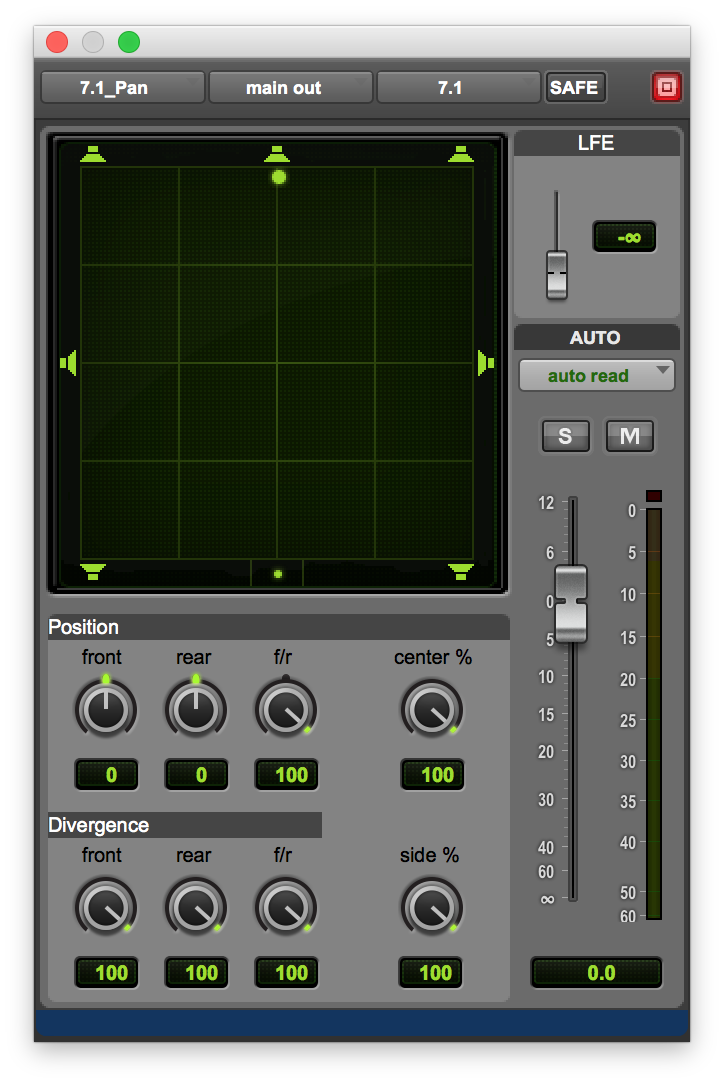The height and width of the screenshot is (1084, 724).
Task: Click the bottom-right rear speaker icon
Action: [x=460, y=571]
